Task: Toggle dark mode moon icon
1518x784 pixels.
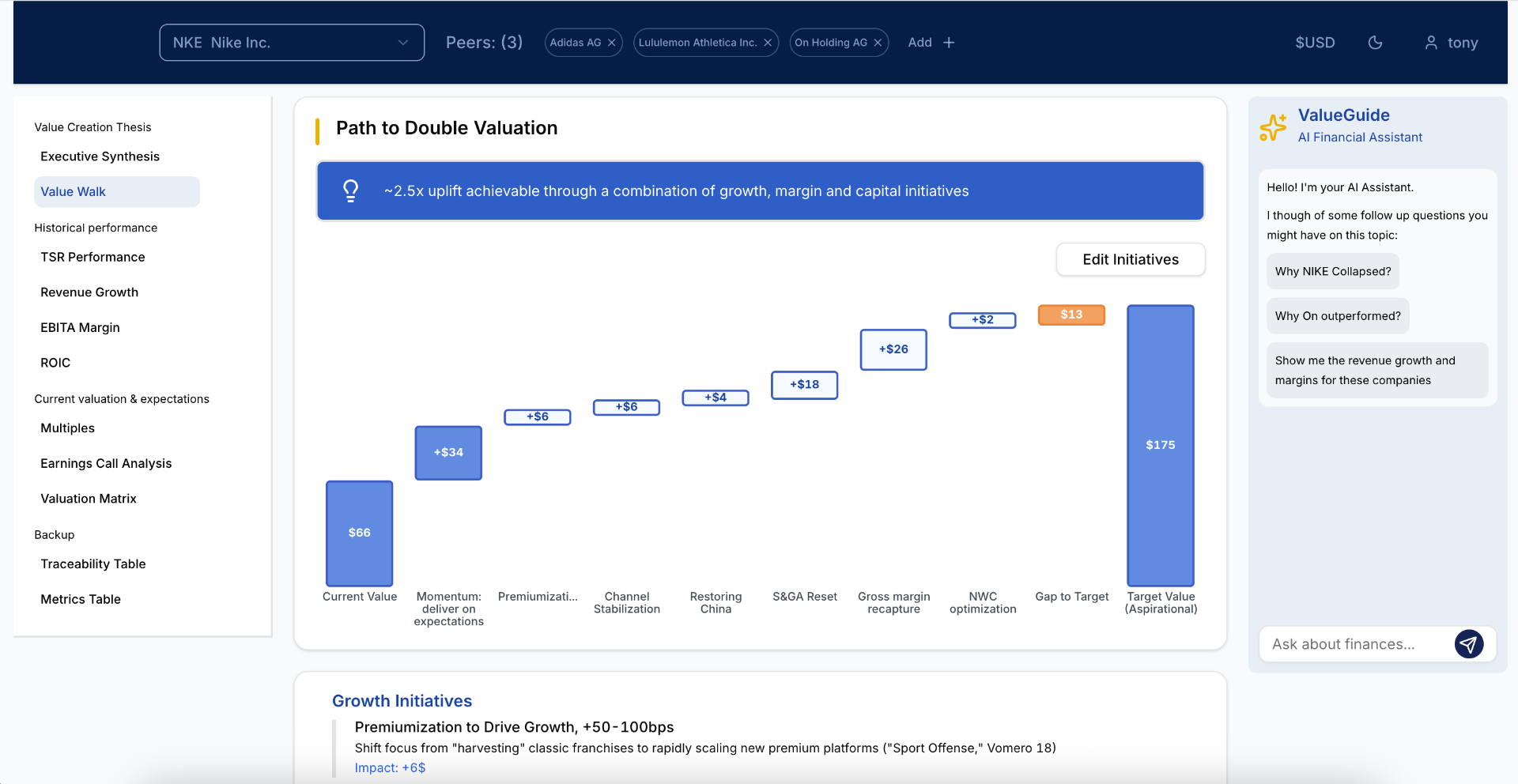Action: pyautogui.click(x=1375, y=43)
